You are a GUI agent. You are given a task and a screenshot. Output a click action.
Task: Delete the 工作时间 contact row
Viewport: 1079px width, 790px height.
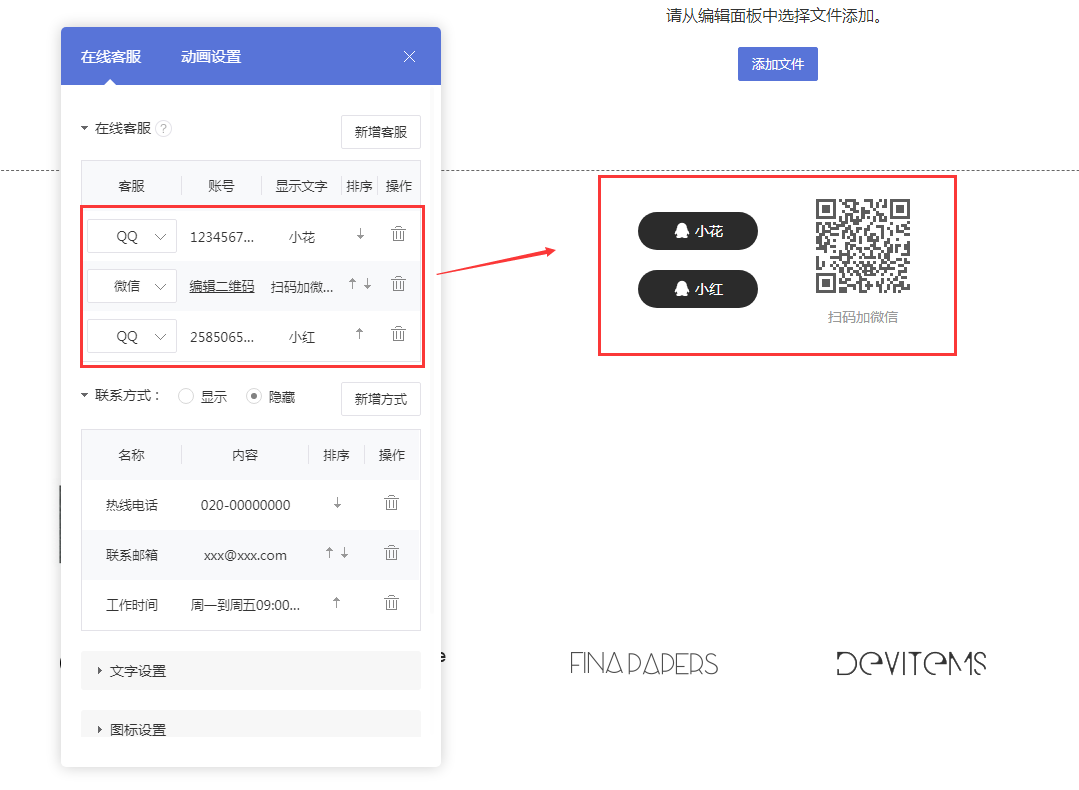point(392,603)
